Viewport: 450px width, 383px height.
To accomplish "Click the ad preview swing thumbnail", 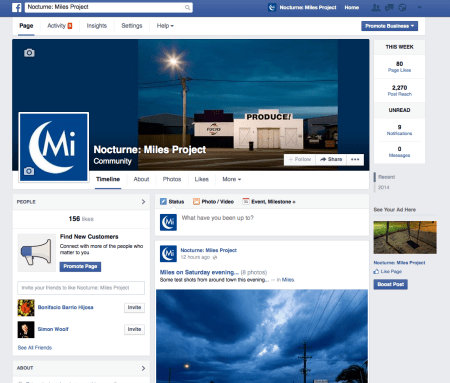I will 405,237.
